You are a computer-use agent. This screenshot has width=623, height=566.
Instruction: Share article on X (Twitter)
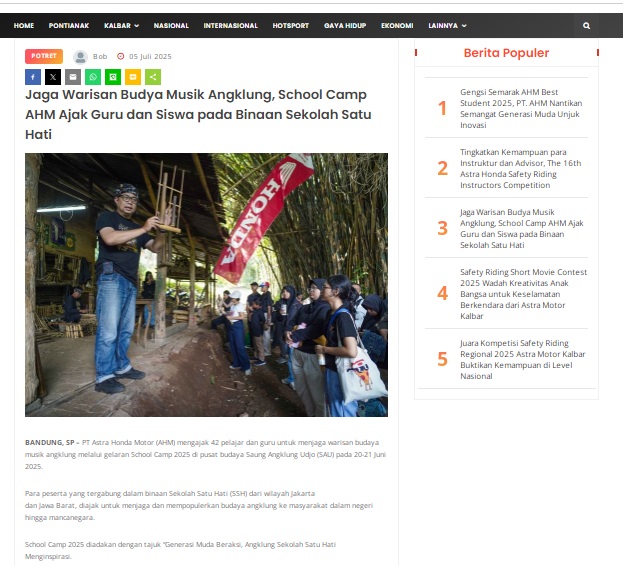tap(53, 77)
